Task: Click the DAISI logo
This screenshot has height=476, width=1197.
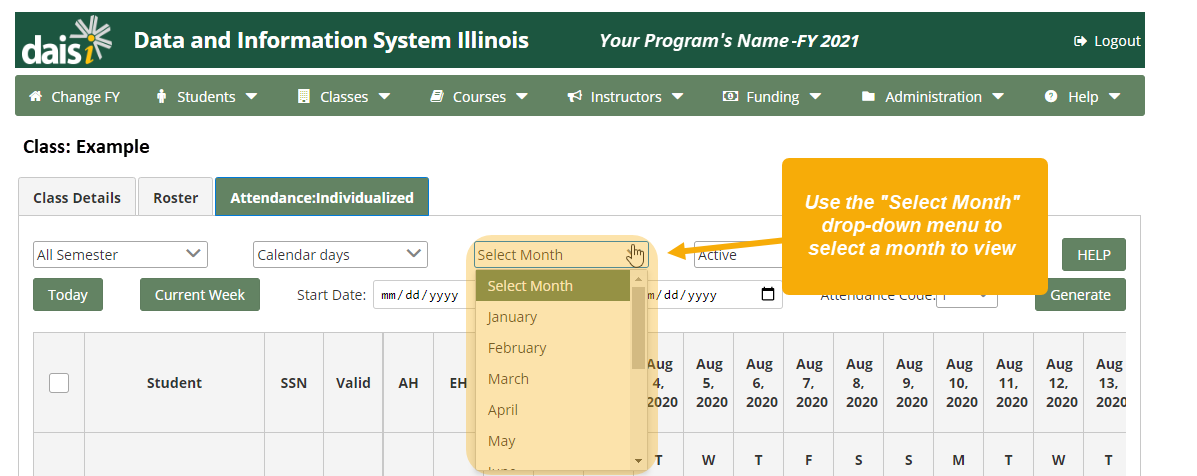Action: (66, 40)
